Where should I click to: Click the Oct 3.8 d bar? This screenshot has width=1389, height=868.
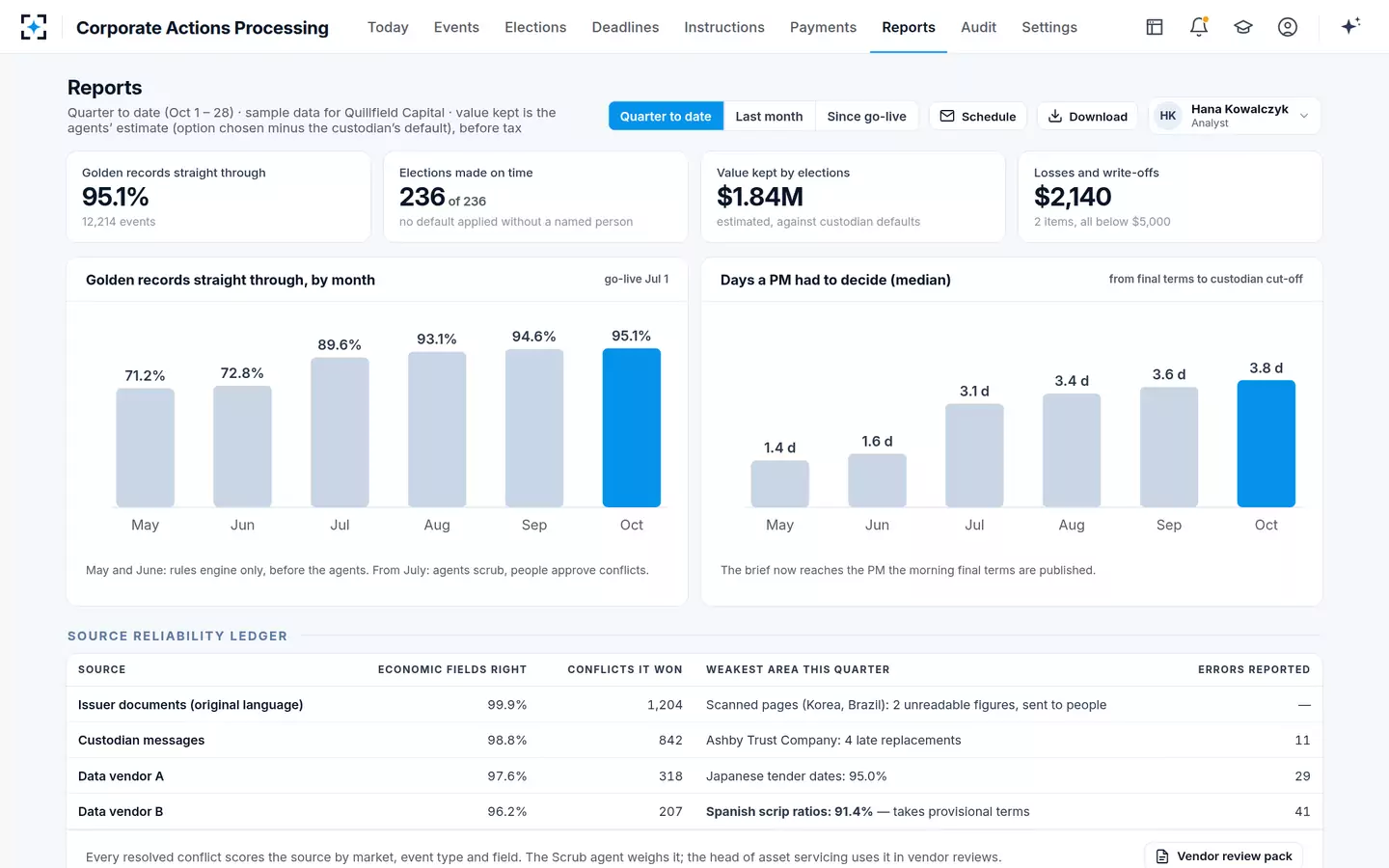click(x=1266, y=444)
